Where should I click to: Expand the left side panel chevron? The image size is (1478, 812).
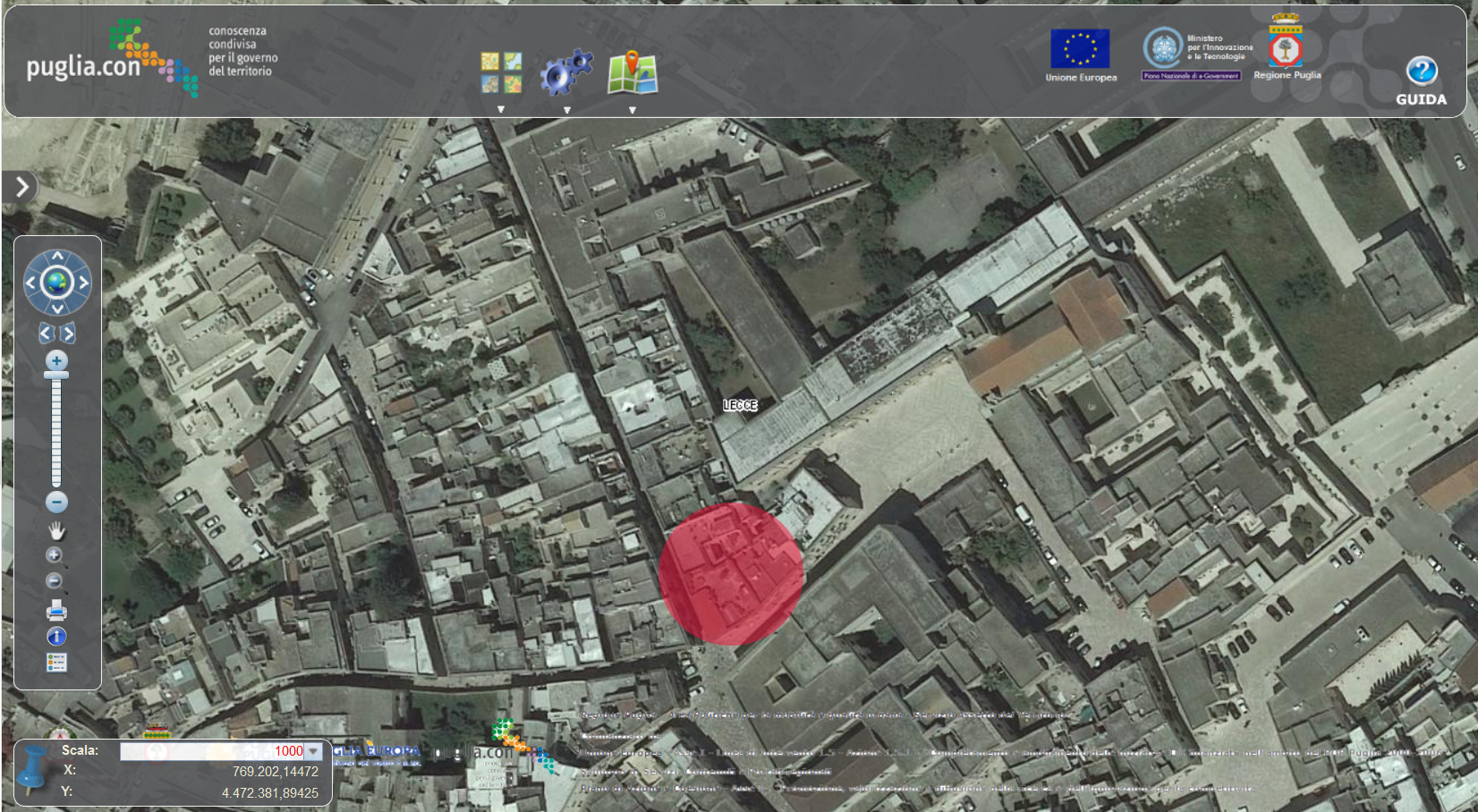(21, 187)
